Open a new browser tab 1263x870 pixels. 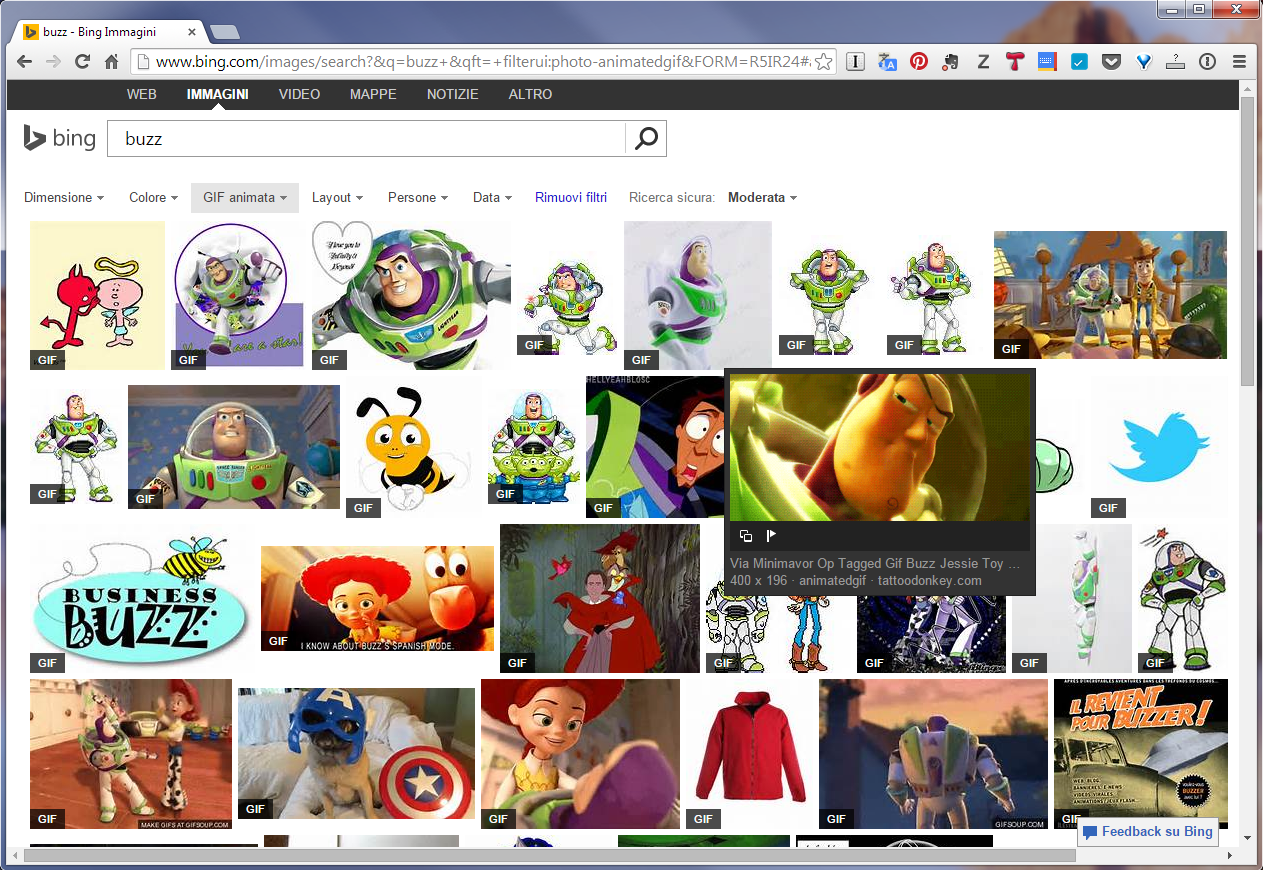(x=225, y=32)
